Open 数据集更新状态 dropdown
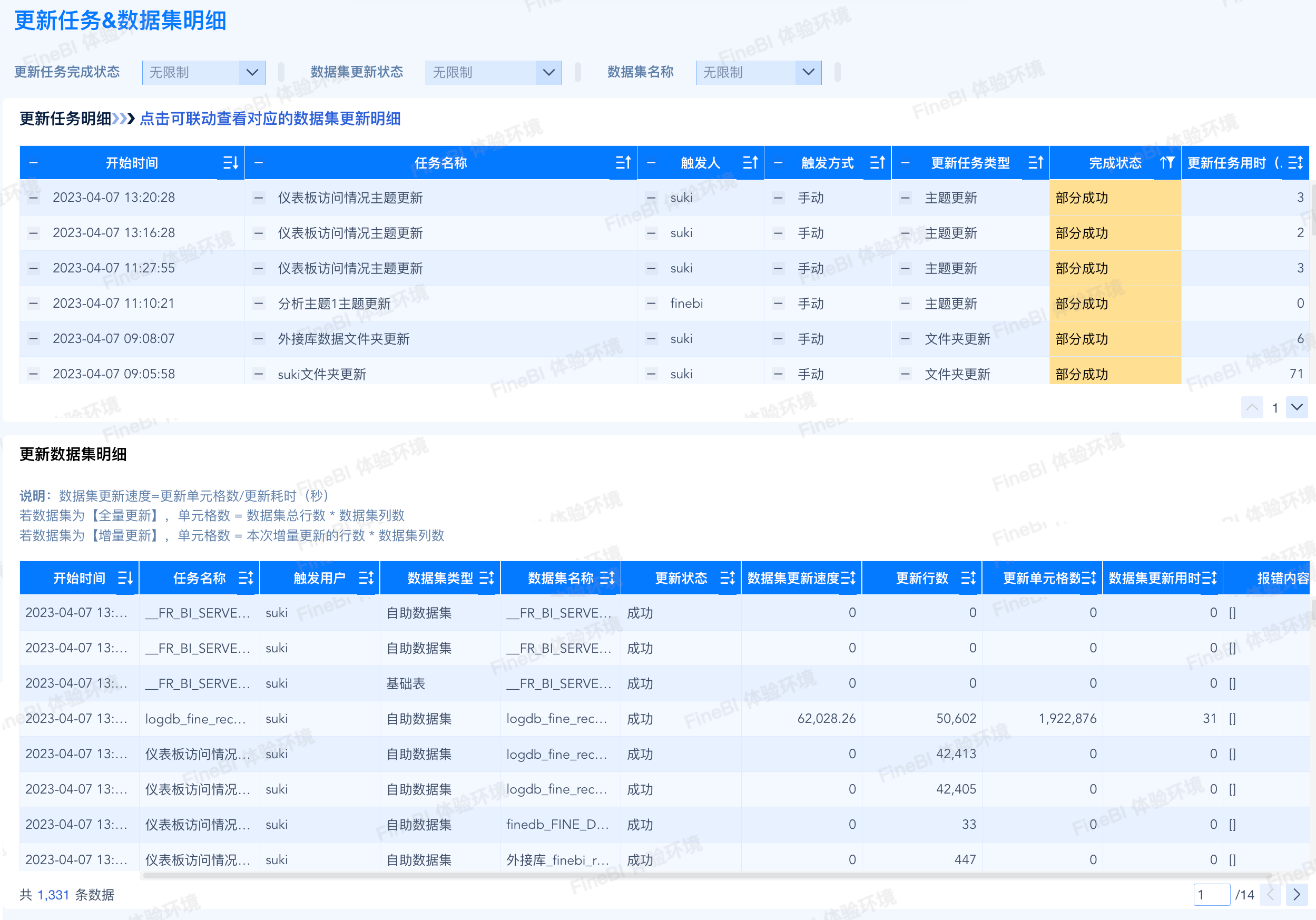Image resolution: width=1316 pixels, height=920 pixels. (x=548, y=72)
